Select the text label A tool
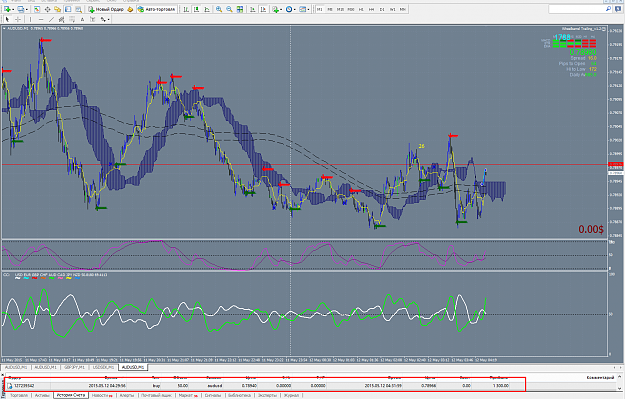625x399 pixels. (x=83, y=19)
